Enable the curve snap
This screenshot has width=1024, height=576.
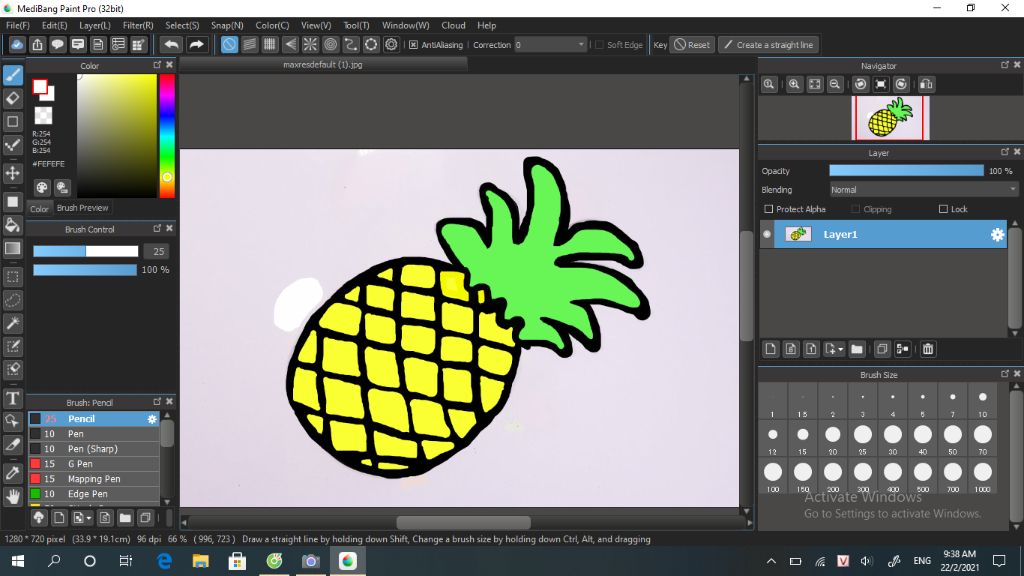coord(351,44)
